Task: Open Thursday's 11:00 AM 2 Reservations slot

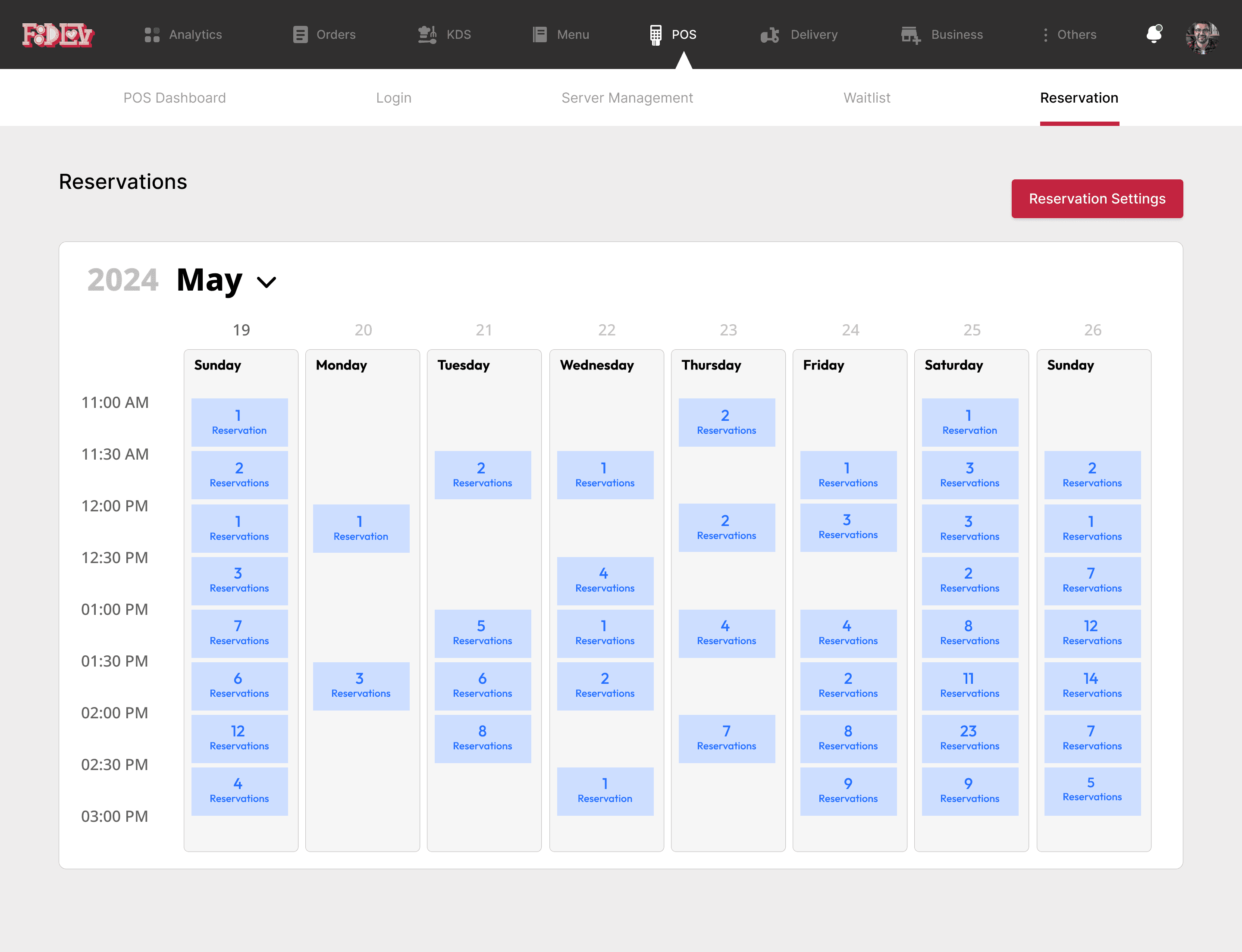Action: tap(727, 422)
